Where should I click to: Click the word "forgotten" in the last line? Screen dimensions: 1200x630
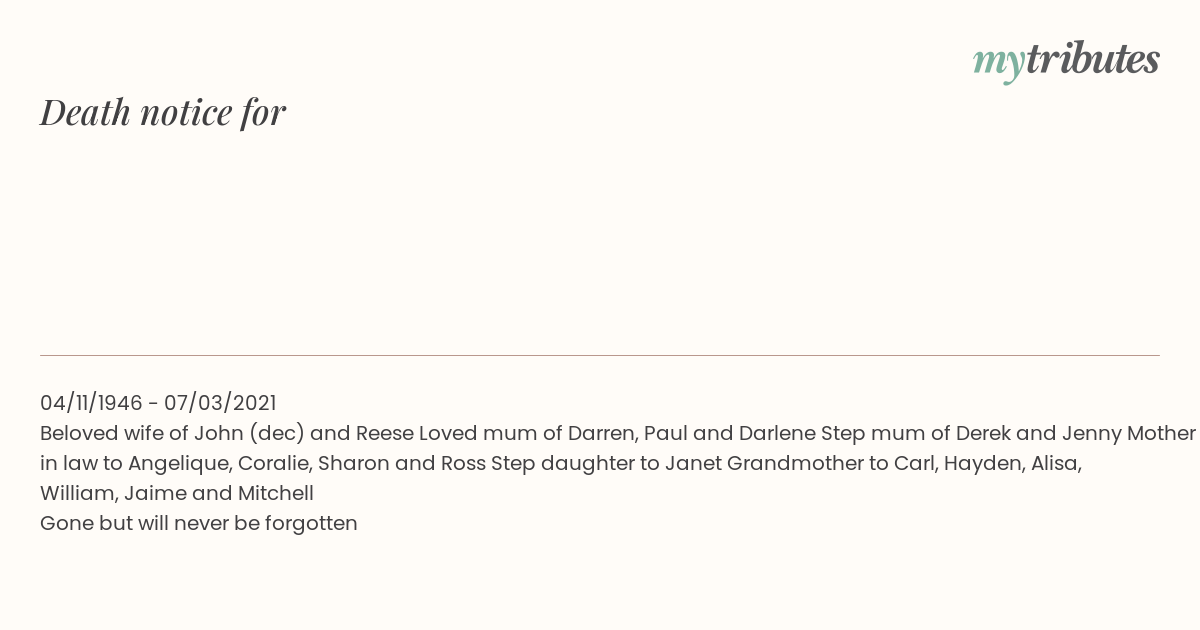click(x=311, y=523)
